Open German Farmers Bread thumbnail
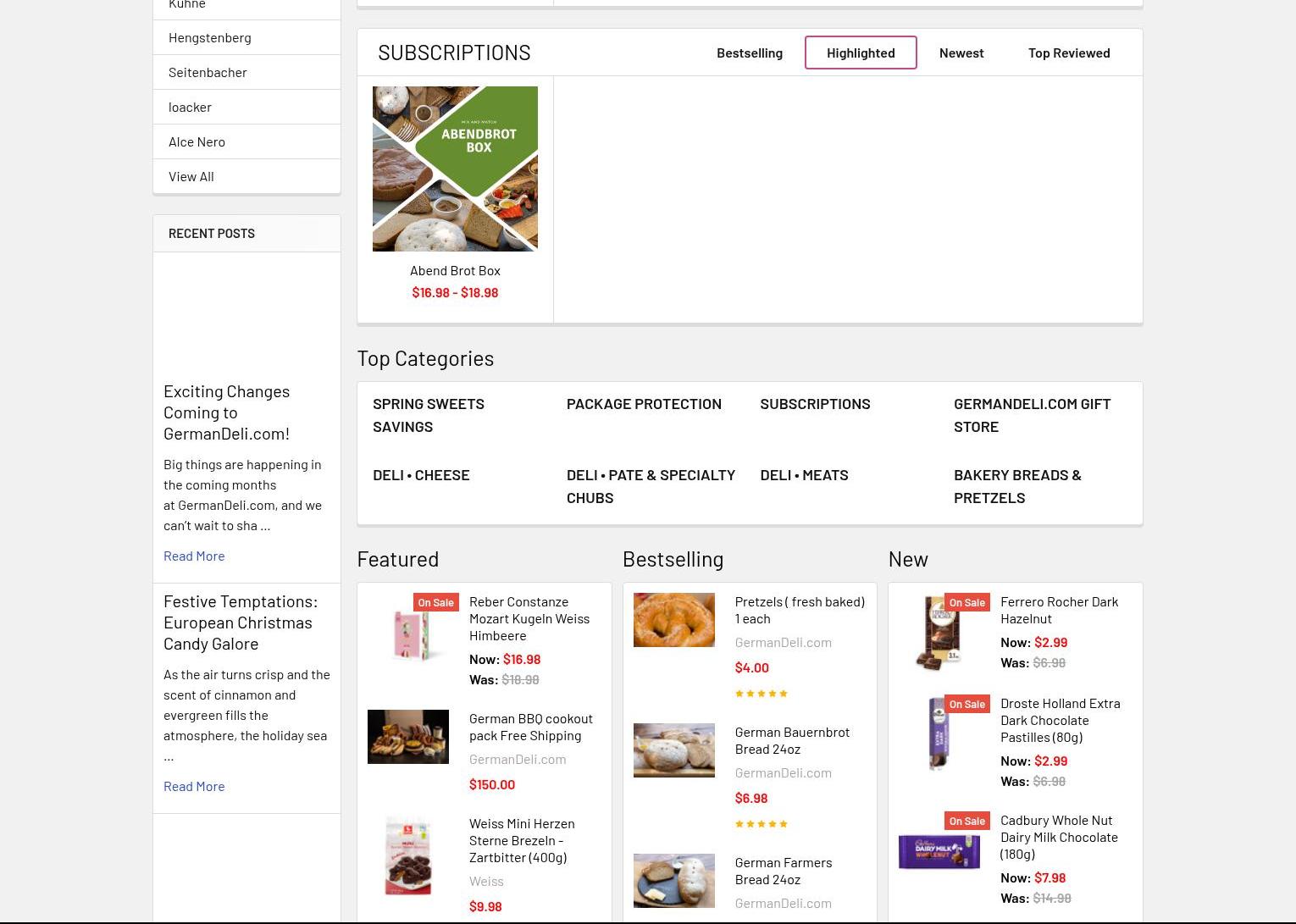The height and width of the screenshot is (924, 1296). (674, 881)
